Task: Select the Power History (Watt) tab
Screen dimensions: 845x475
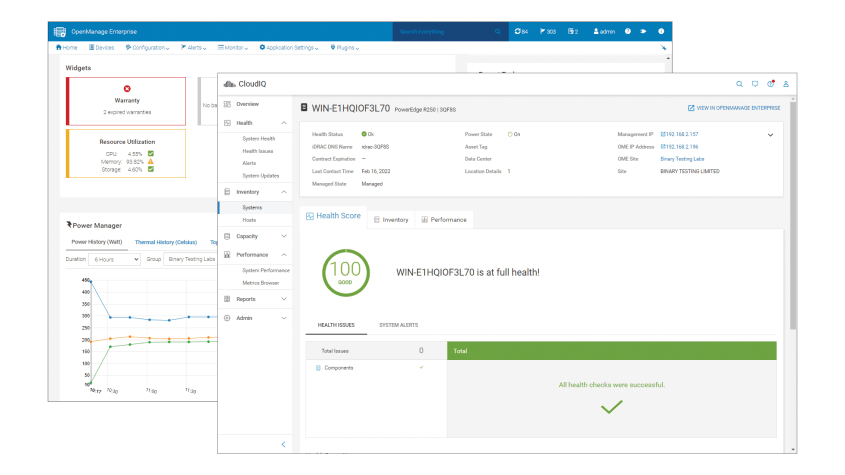Action: (97, 242)
